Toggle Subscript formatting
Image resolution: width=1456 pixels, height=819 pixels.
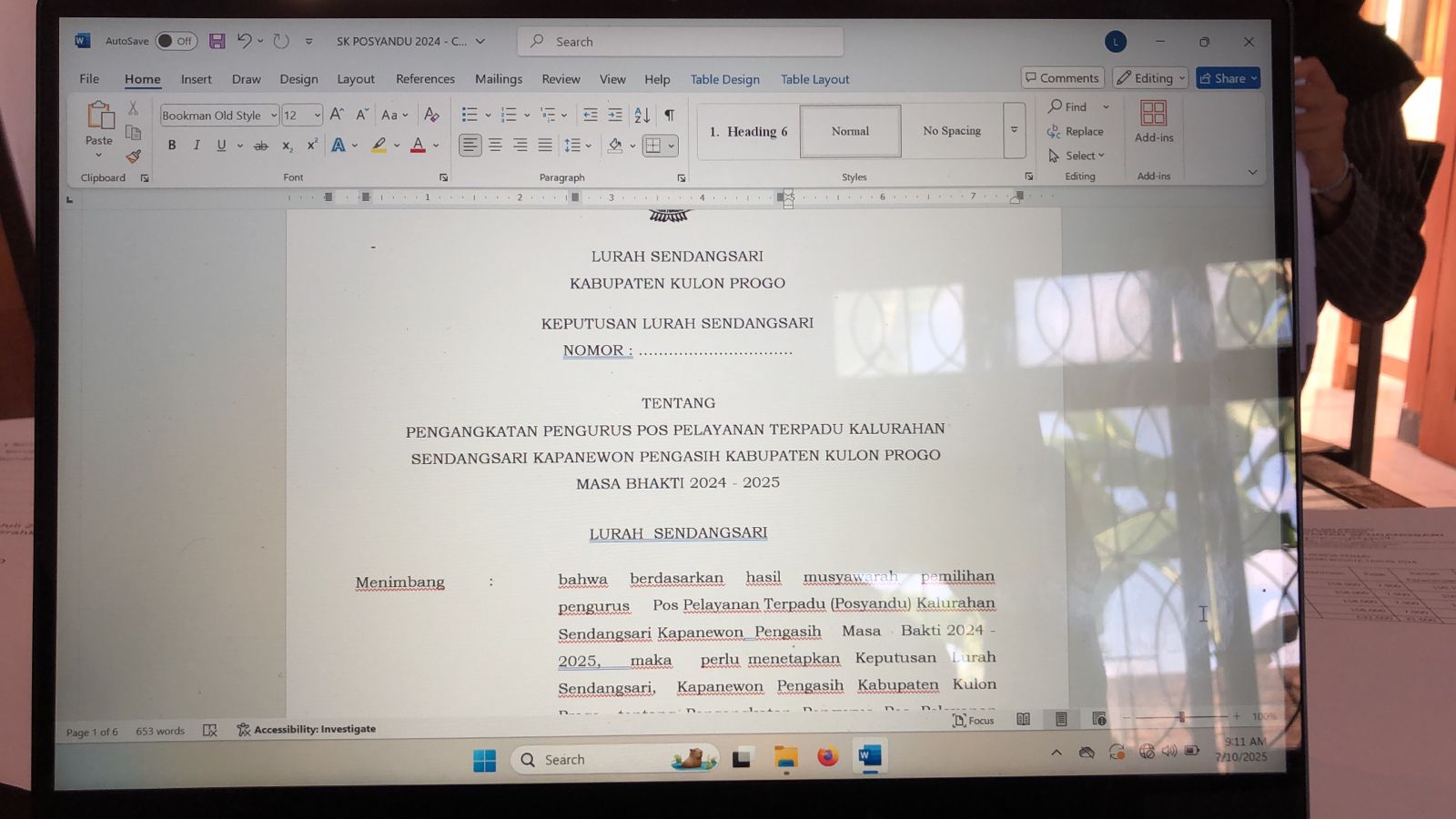tap(287, 146)
